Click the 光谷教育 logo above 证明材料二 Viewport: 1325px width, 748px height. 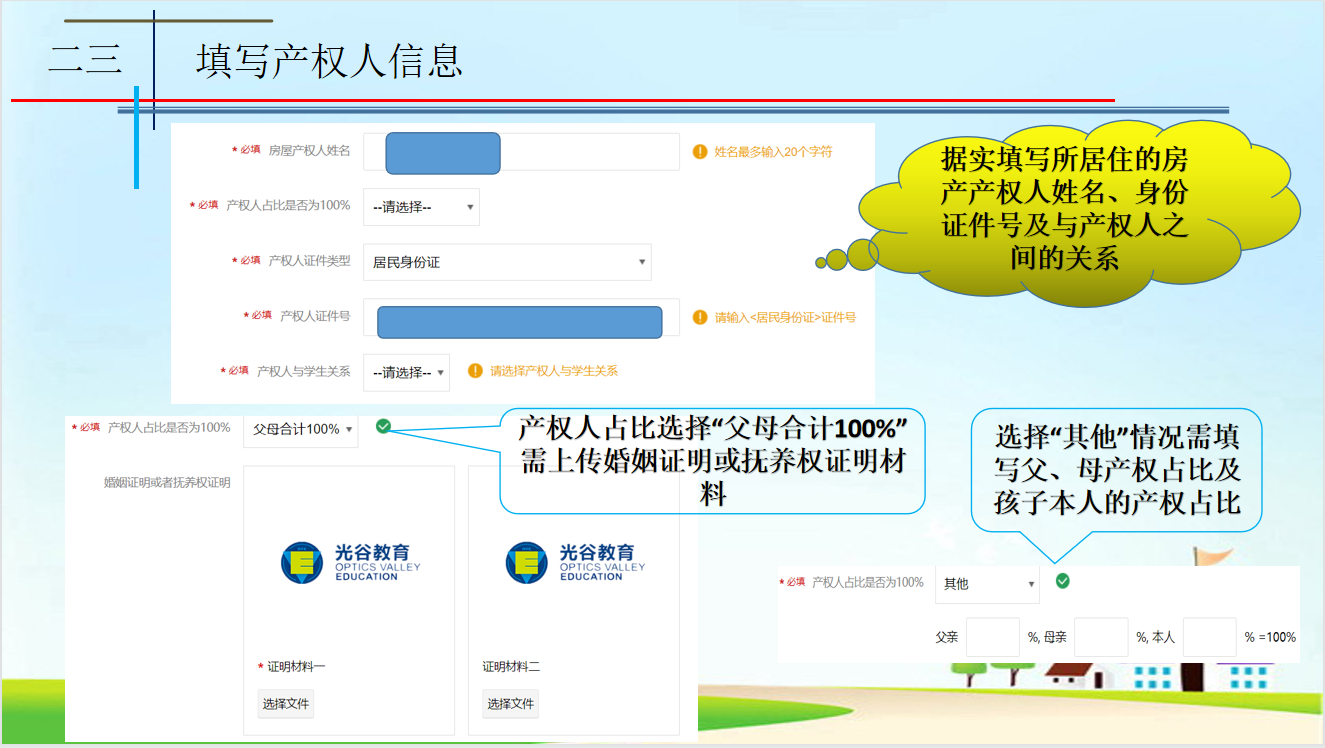[575, 562]
